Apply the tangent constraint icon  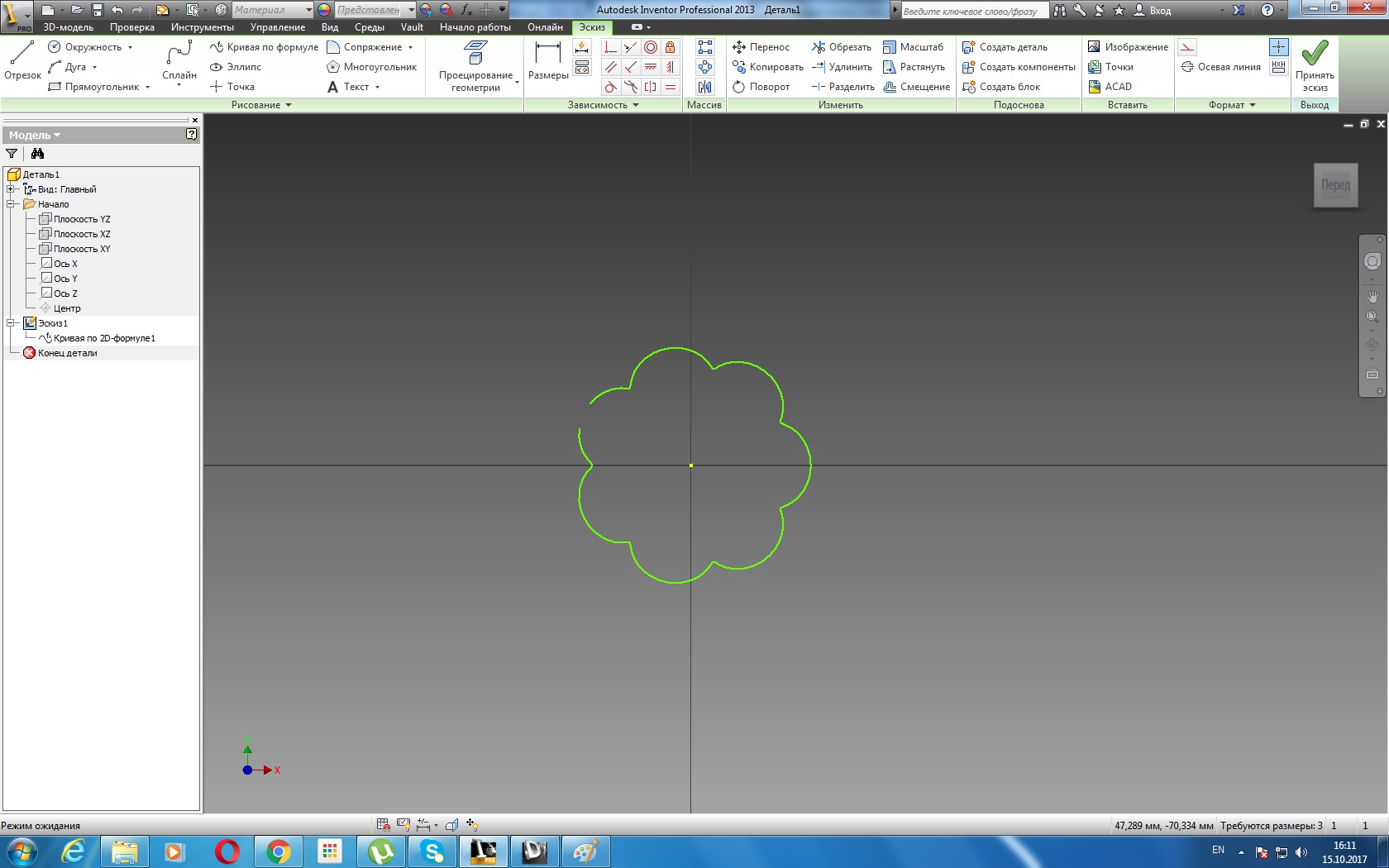610,87
